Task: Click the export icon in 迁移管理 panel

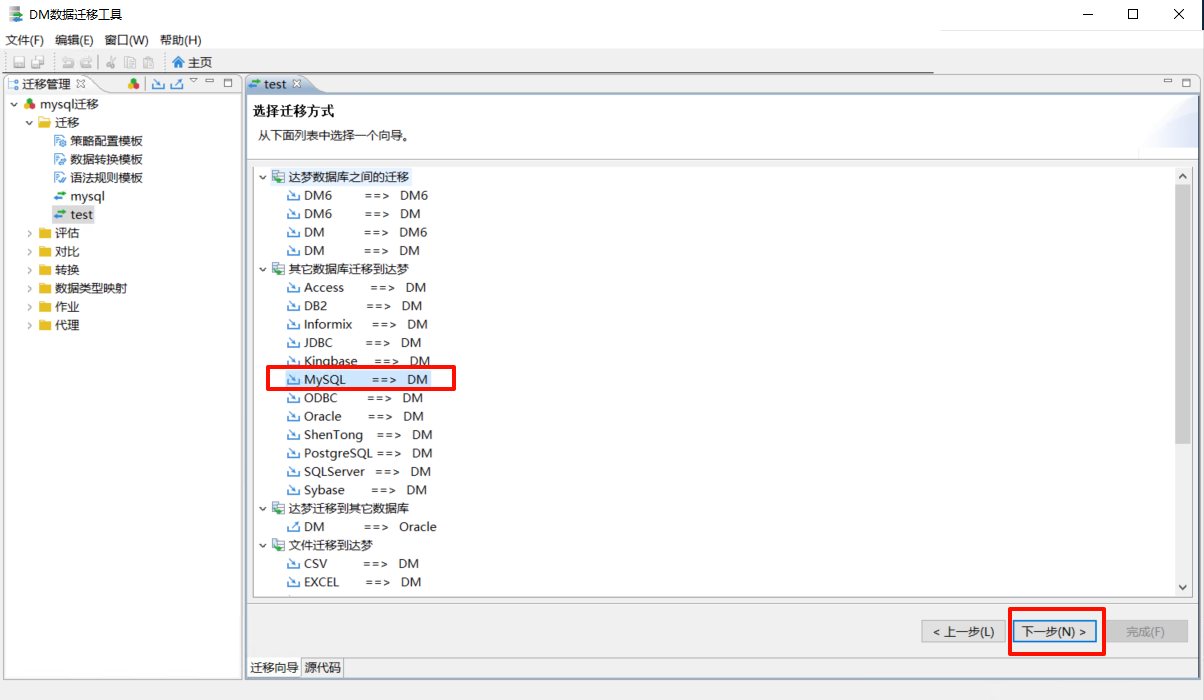Action: pyautogui.click(x=177, y=84)
